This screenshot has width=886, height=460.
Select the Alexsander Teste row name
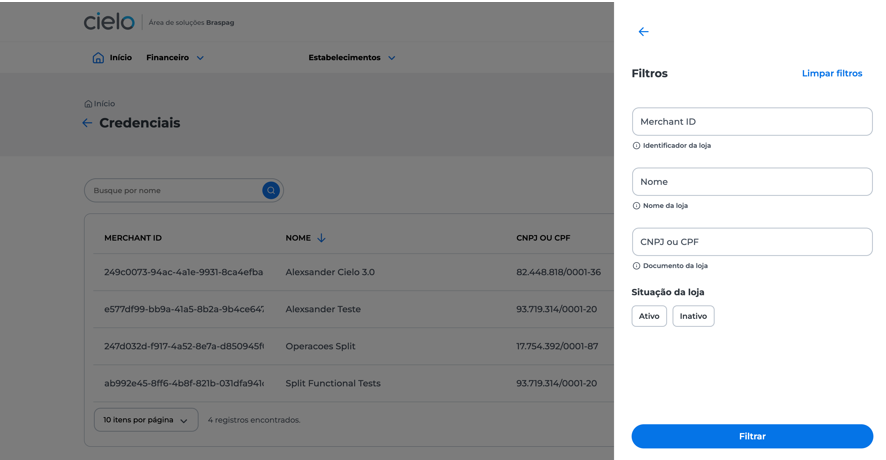(323, 309)
